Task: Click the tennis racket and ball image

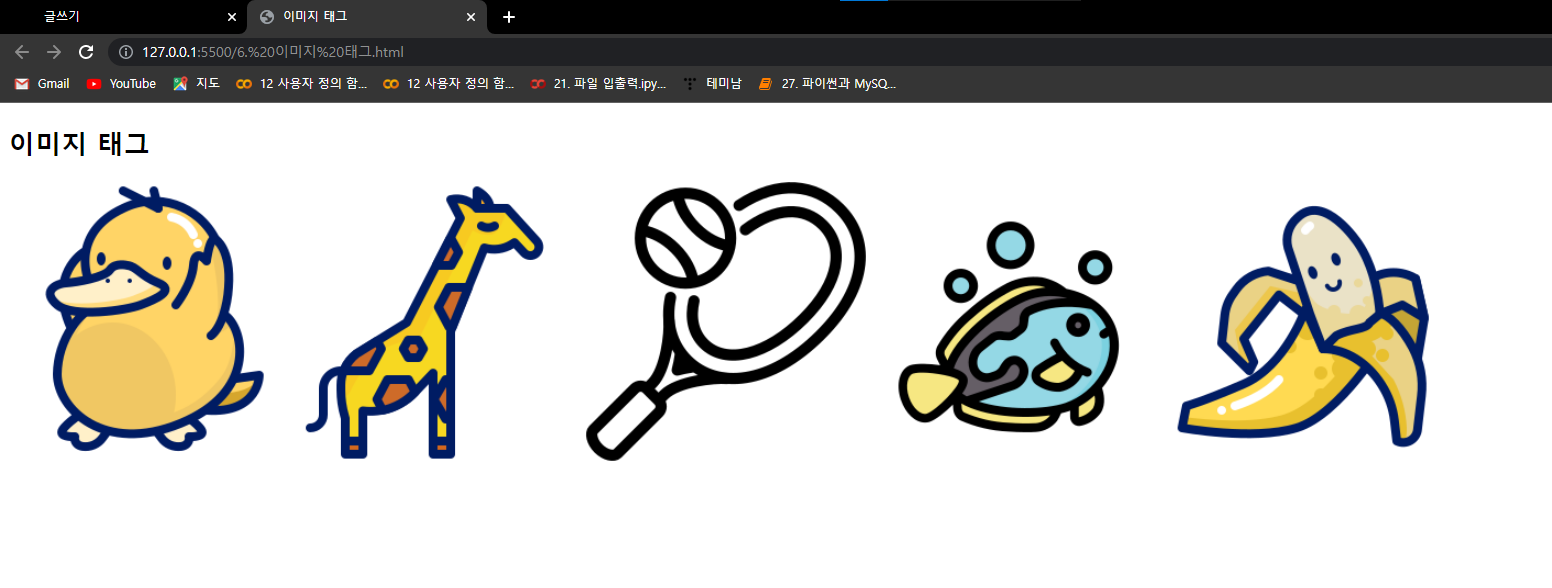Action: point(727,321)
